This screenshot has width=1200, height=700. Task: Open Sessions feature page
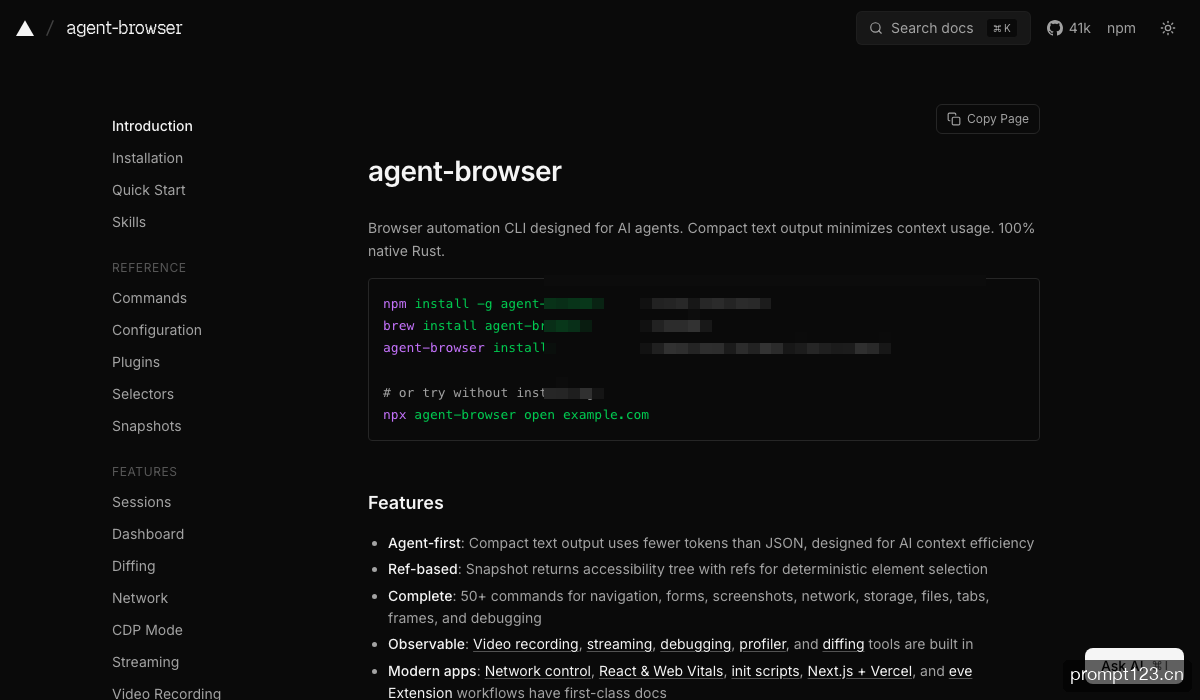tap(141, 502)
